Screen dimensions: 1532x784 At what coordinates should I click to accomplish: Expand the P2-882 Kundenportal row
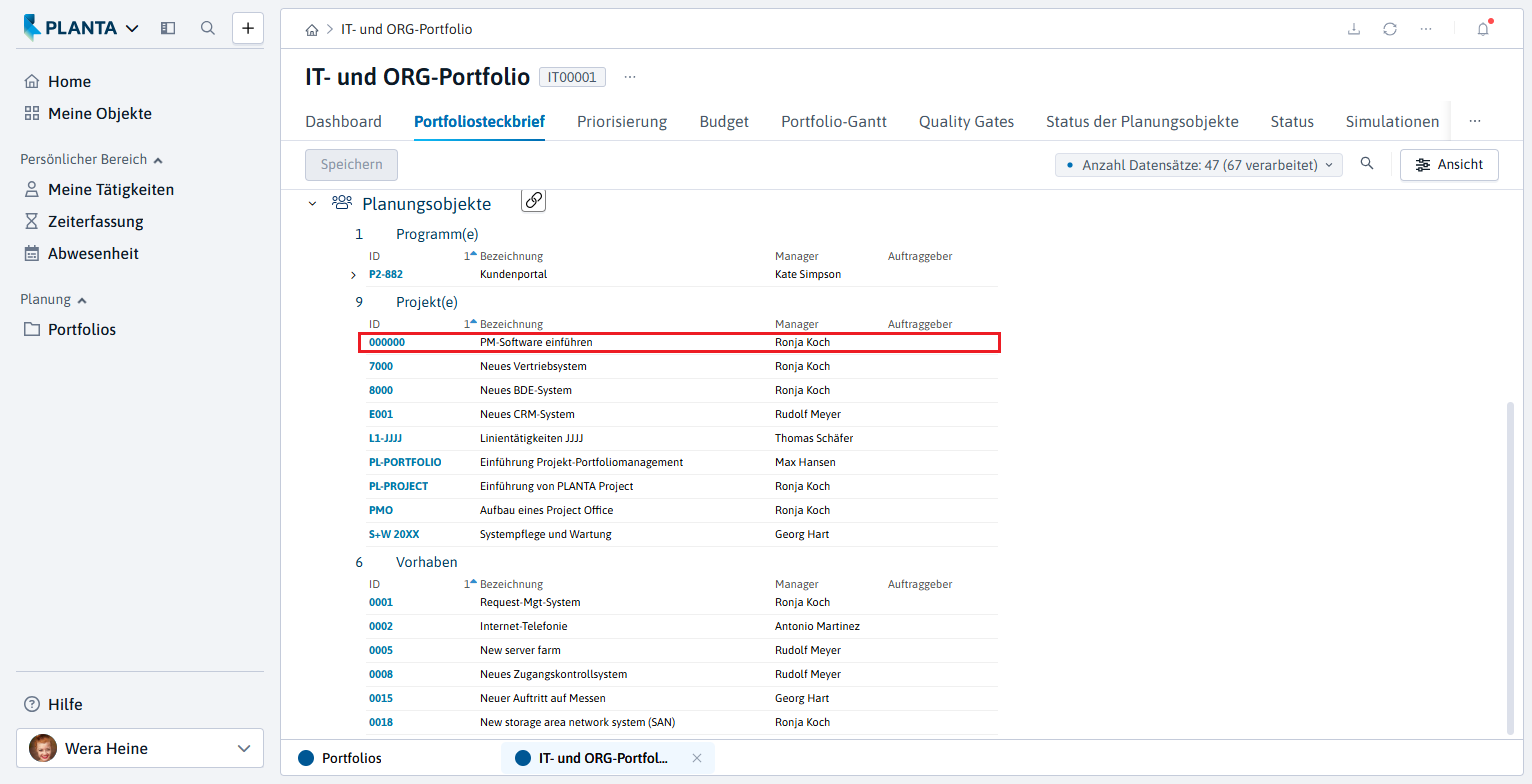tap(353, 275)
